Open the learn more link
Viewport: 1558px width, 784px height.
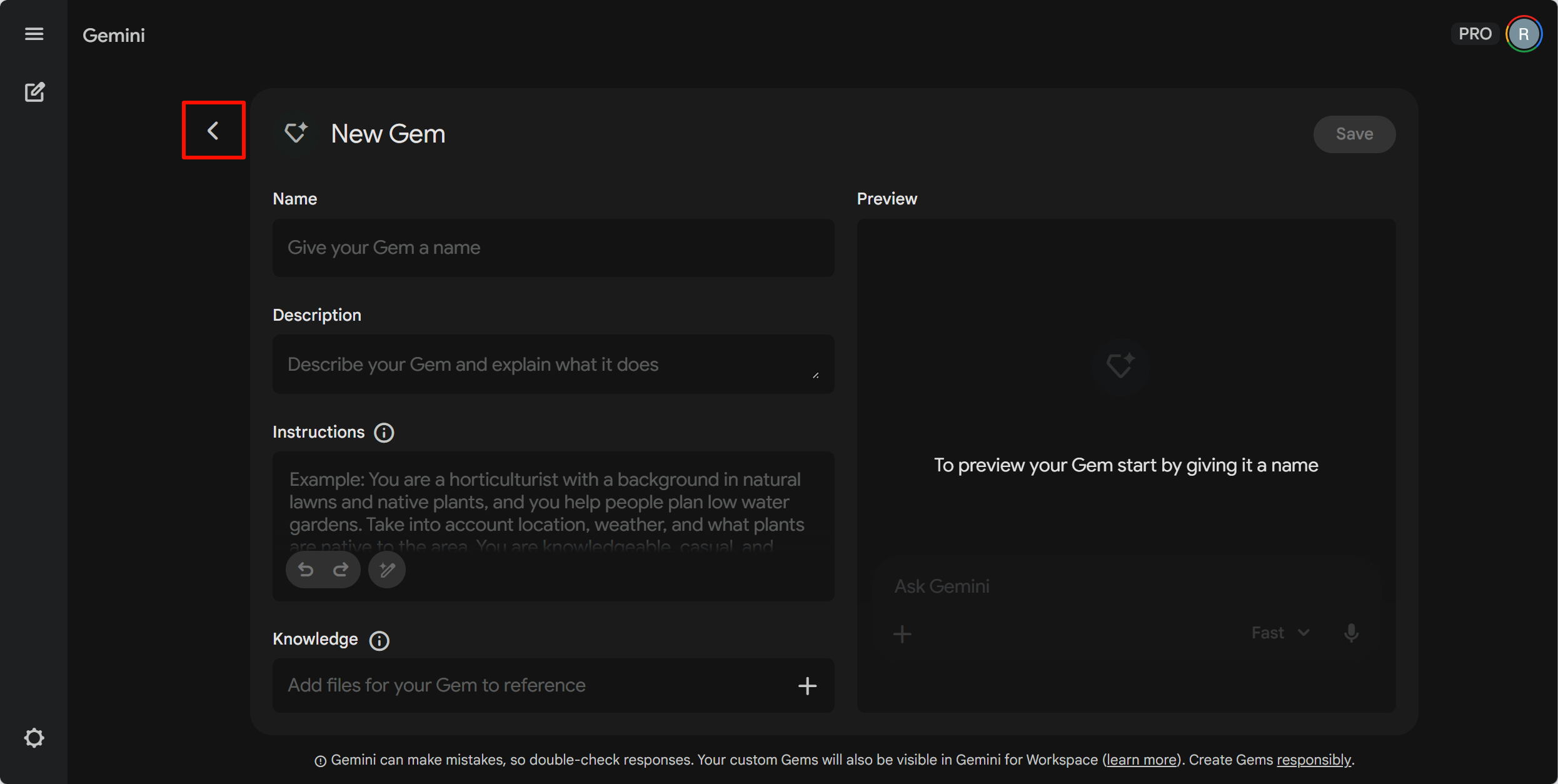coord(1141,760)
